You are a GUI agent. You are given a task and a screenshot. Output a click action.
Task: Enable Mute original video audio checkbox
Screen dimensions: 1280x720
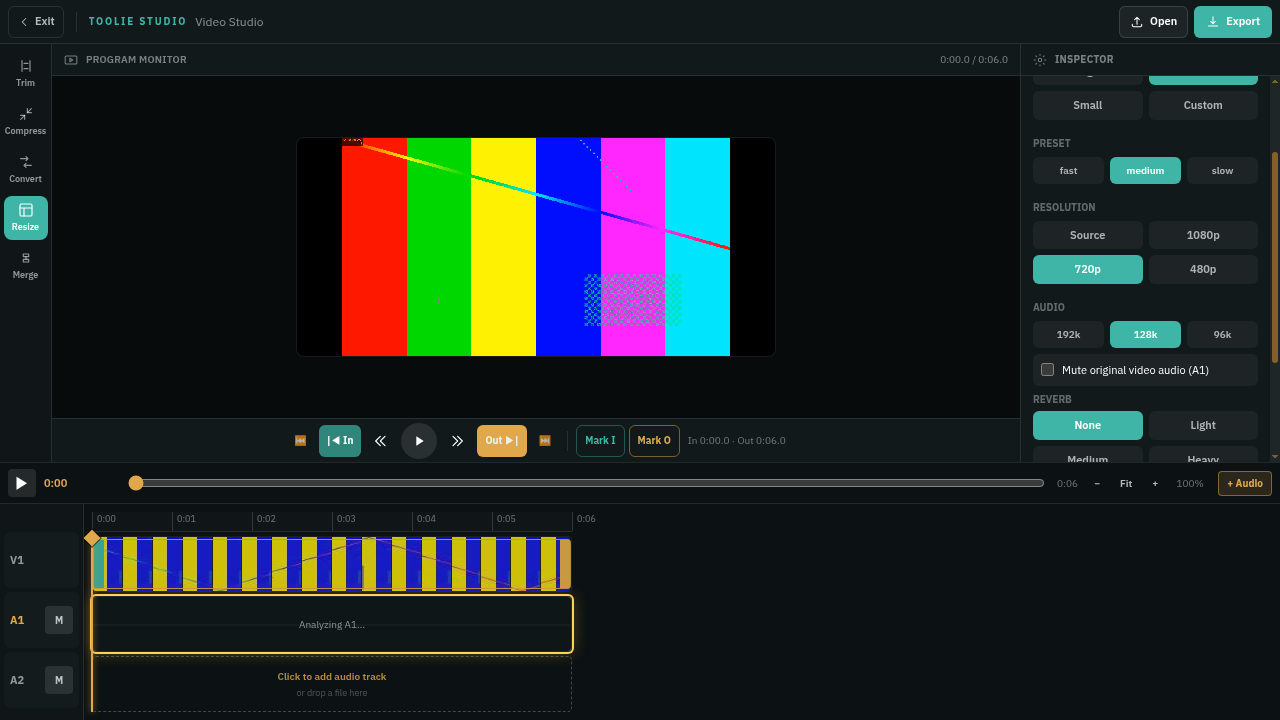(1048, 370)
